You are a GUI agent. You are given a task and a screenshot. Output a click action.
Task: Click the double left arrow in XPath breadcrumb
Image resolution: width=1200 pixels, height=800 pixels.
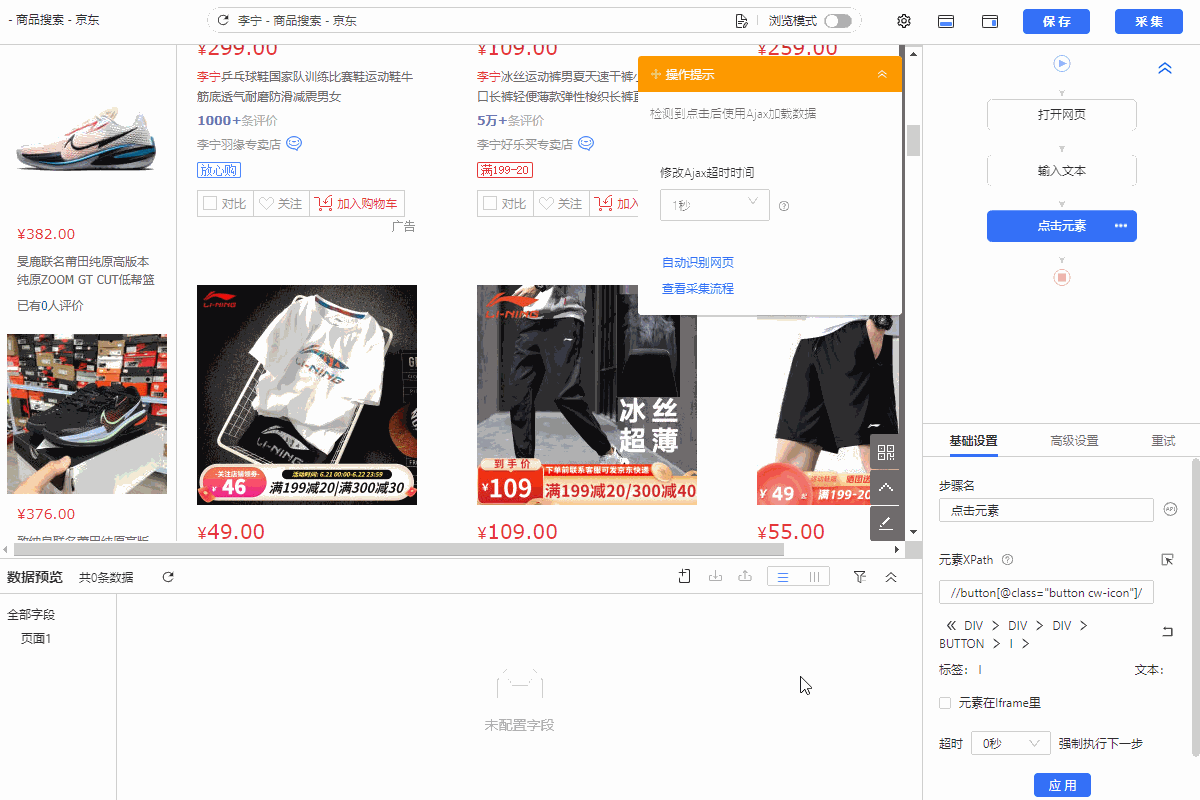pos(951,626)
